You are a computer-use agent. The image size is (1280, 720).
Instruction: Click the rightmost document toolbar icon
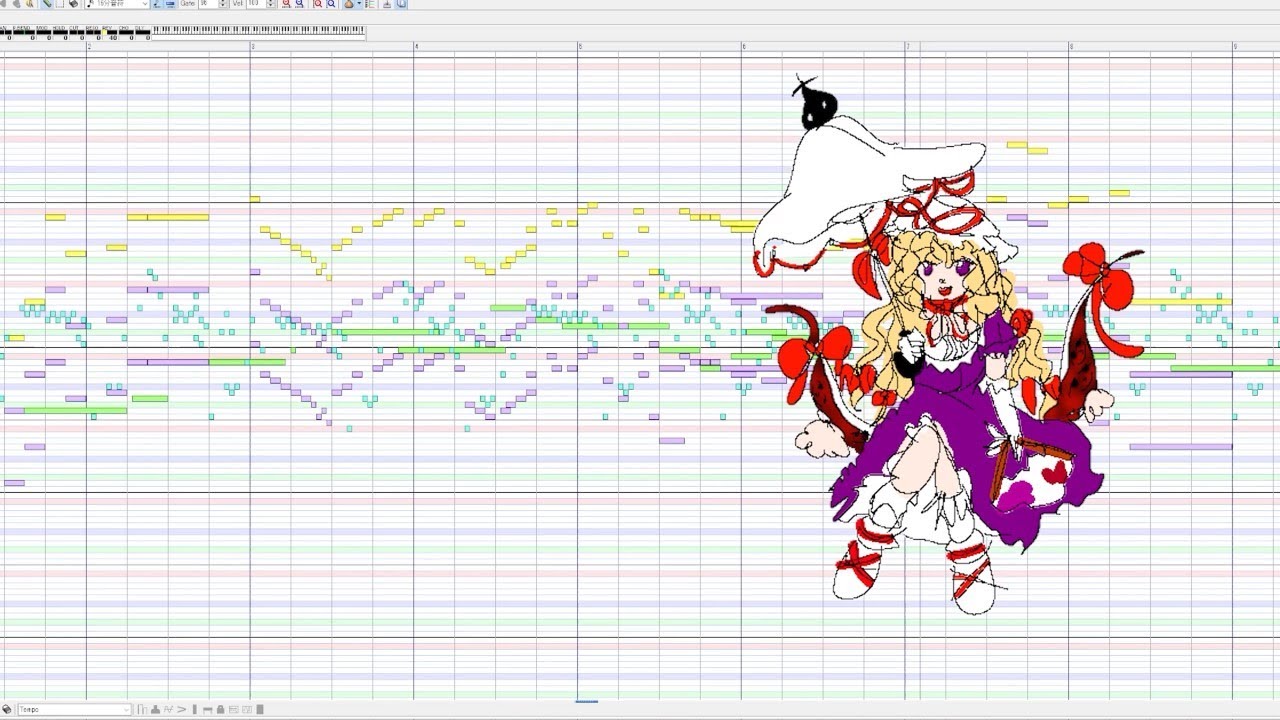coord(401,4)
